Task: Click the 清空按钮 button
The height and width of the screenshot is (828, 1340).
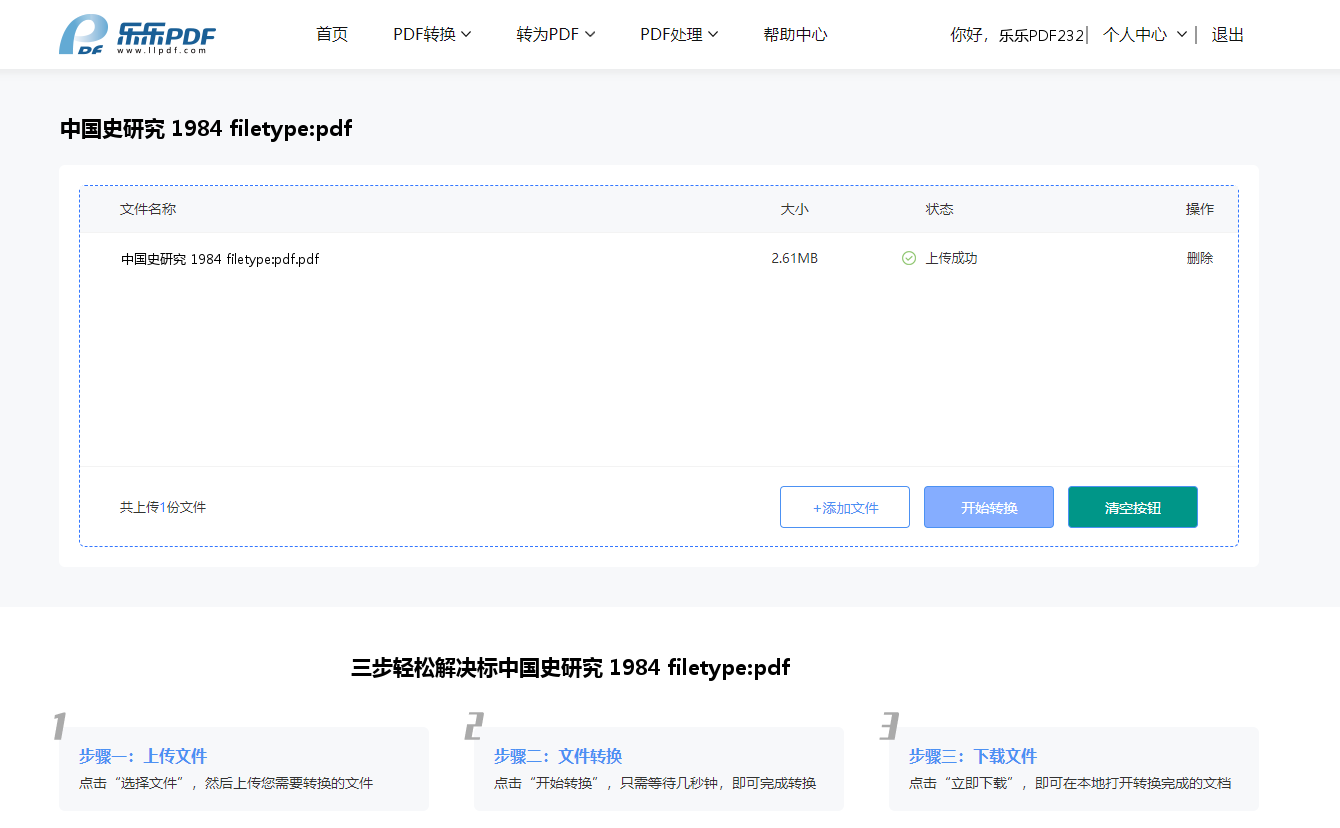Action: (x=1133, y=507)
